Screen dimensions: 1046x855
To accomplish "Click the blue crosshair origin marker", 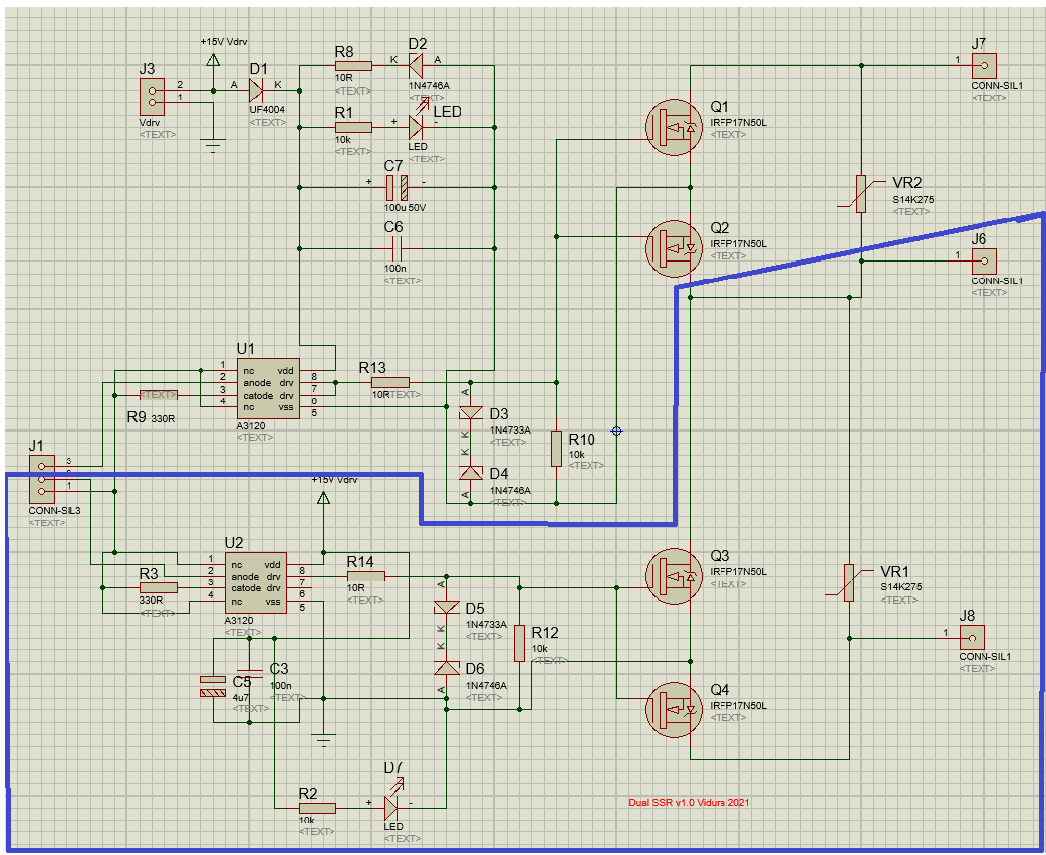I will pyautogui.click(x=616, y=431).
